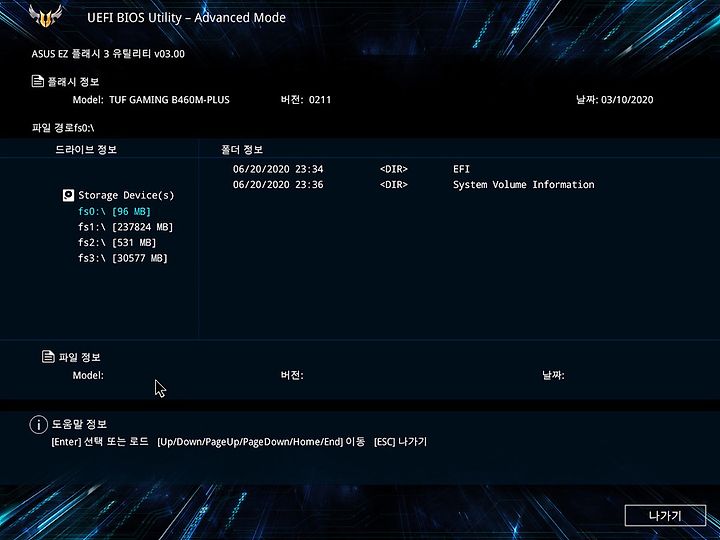
Task: Select drive fs0:\ [96 MB]
Action: tap(114, 211)
